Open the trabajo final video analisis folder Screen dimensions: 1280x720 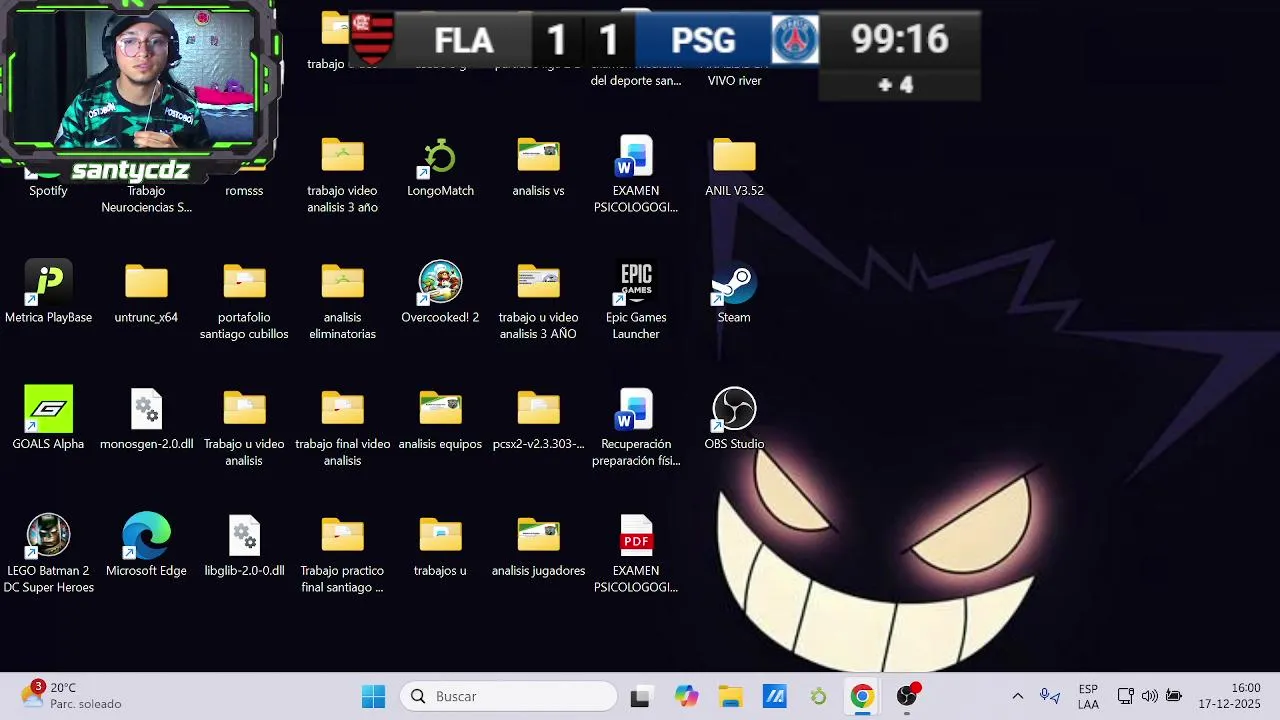342,428
